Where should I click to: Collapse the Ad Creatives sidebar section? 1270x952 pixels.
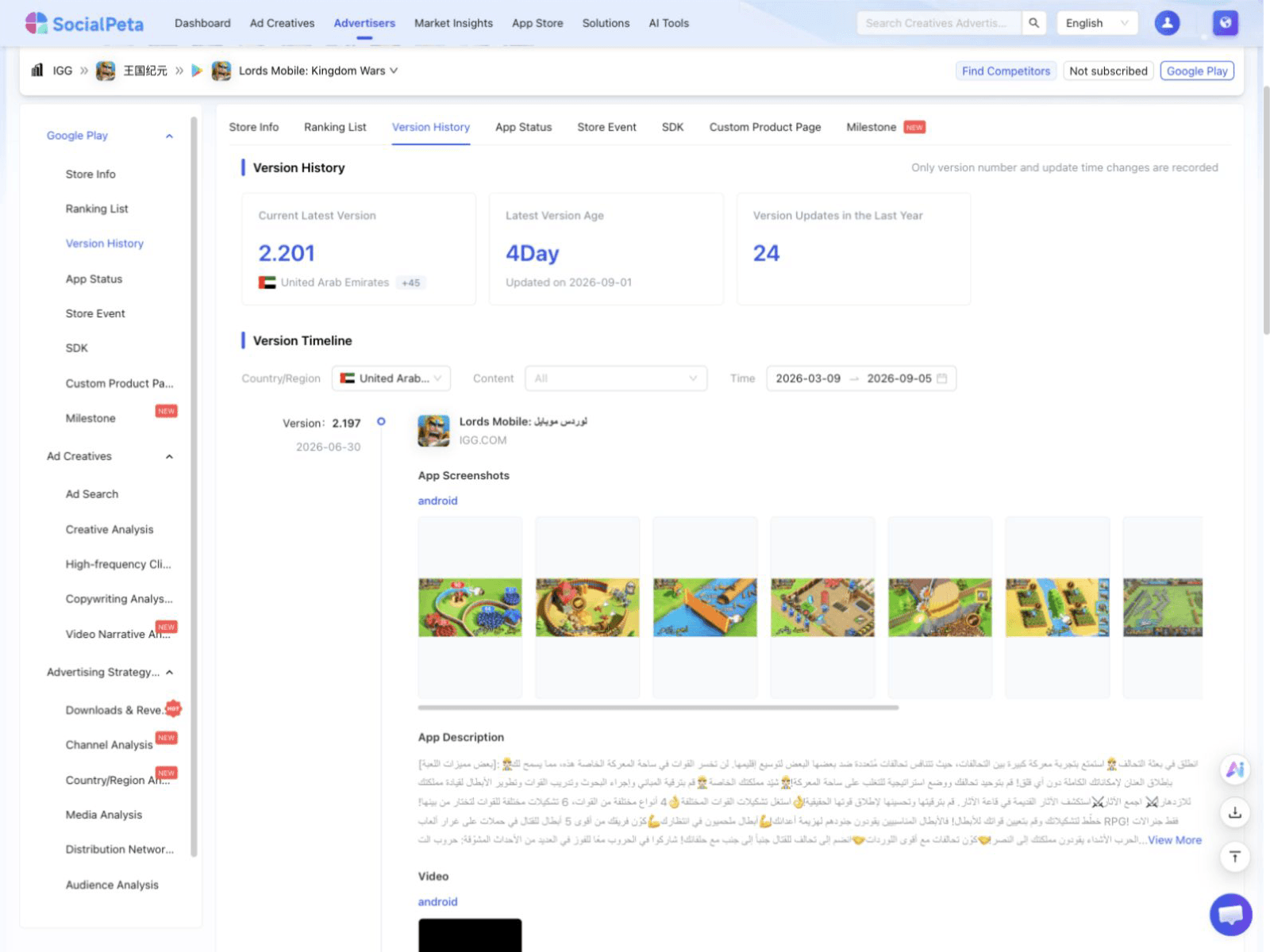(x=169, y=457)
